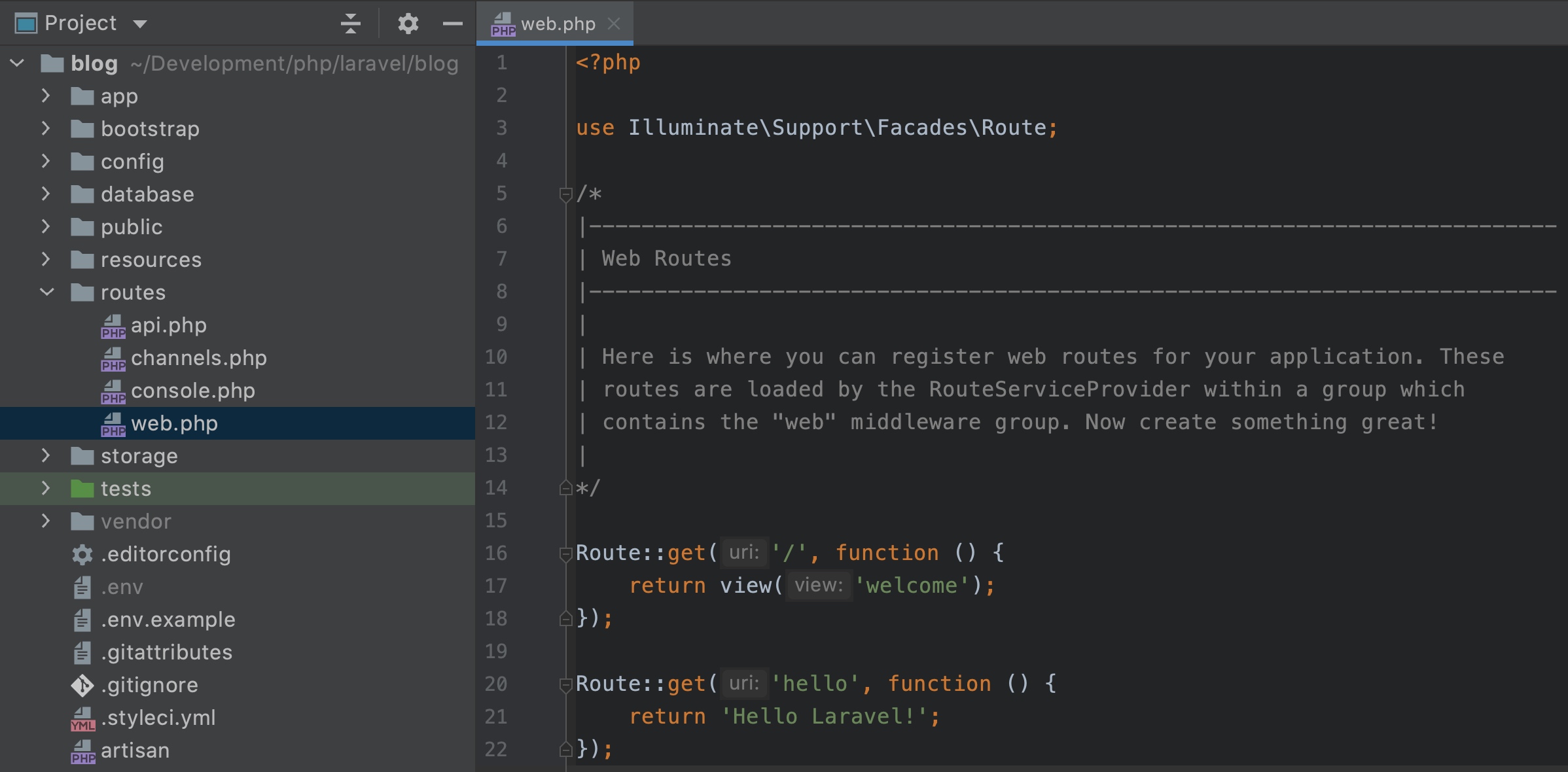Image resolution: width=1568 pixels, height=772 pixels.
Task: Select the channels.php PHP file icon
Action: point(113,359)
